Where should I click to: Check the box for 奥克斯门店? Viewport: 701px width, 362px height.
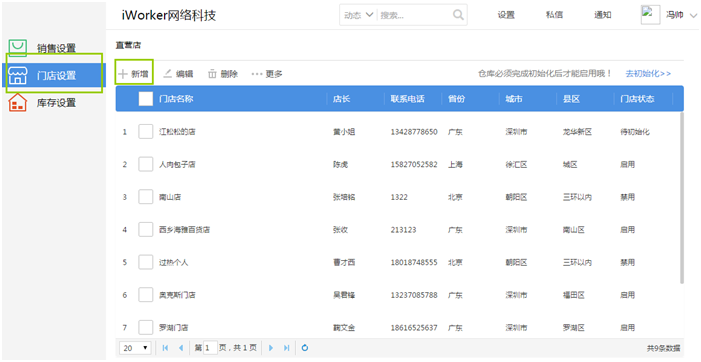pyautogui.click(x=146, y=295)
